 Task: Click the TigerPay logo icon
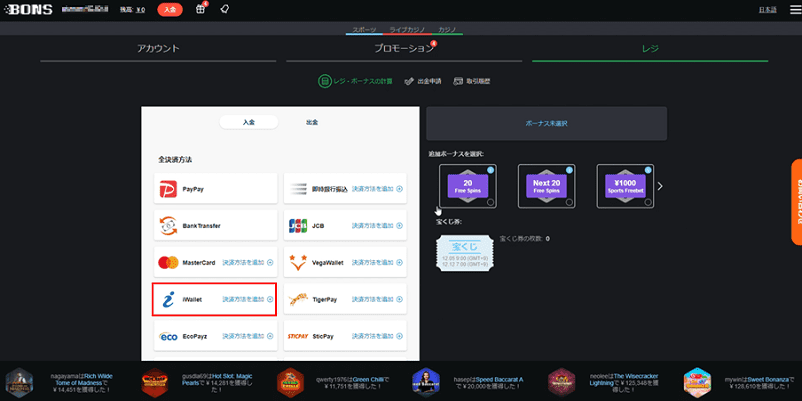coord(298,300)
